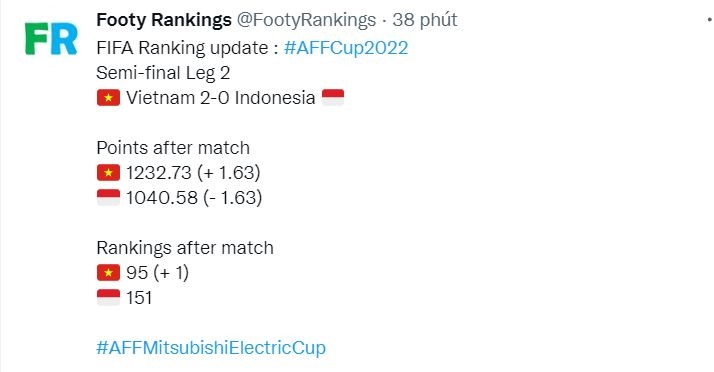Follow the #AFFMitsubishiElectricCup hashtag
The image size is (714, 372).
point(211,347)
